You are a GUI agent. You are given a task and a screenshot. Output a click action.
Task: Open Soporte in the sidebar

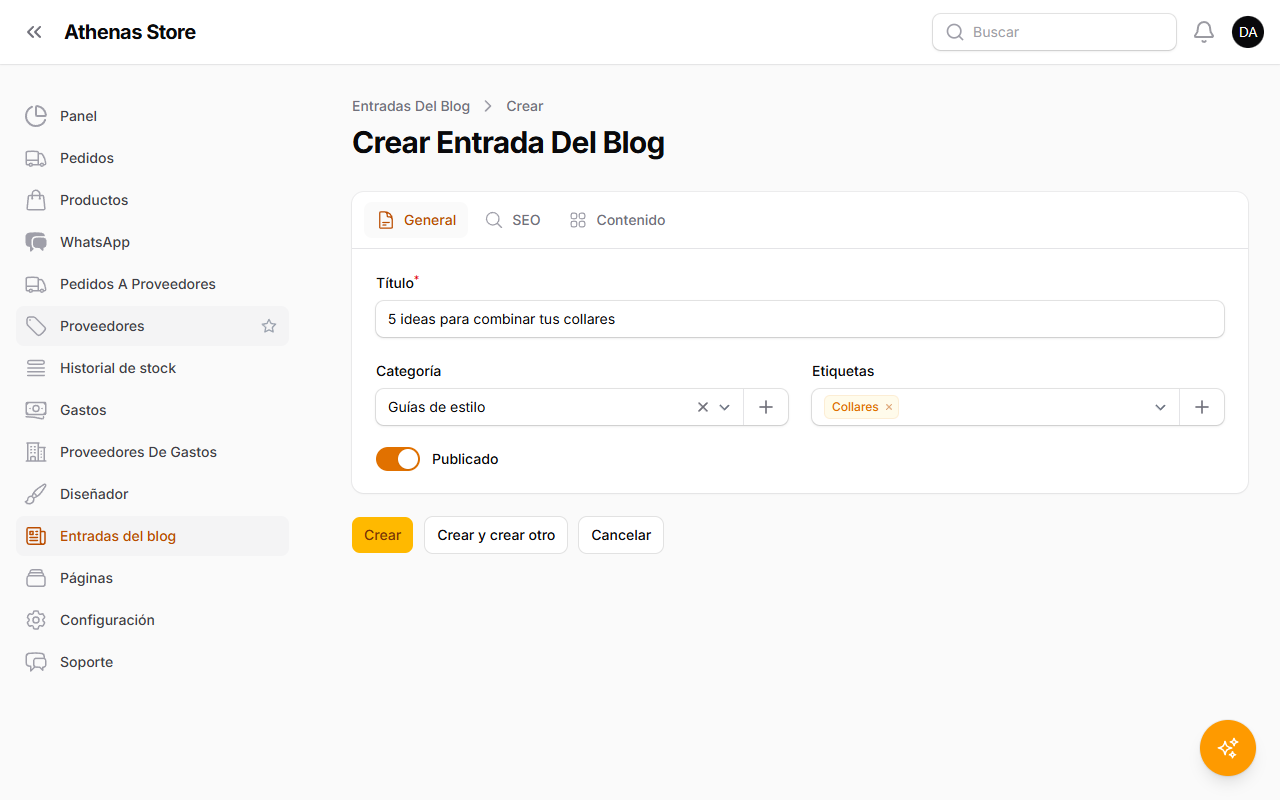(x=152, y=662)
